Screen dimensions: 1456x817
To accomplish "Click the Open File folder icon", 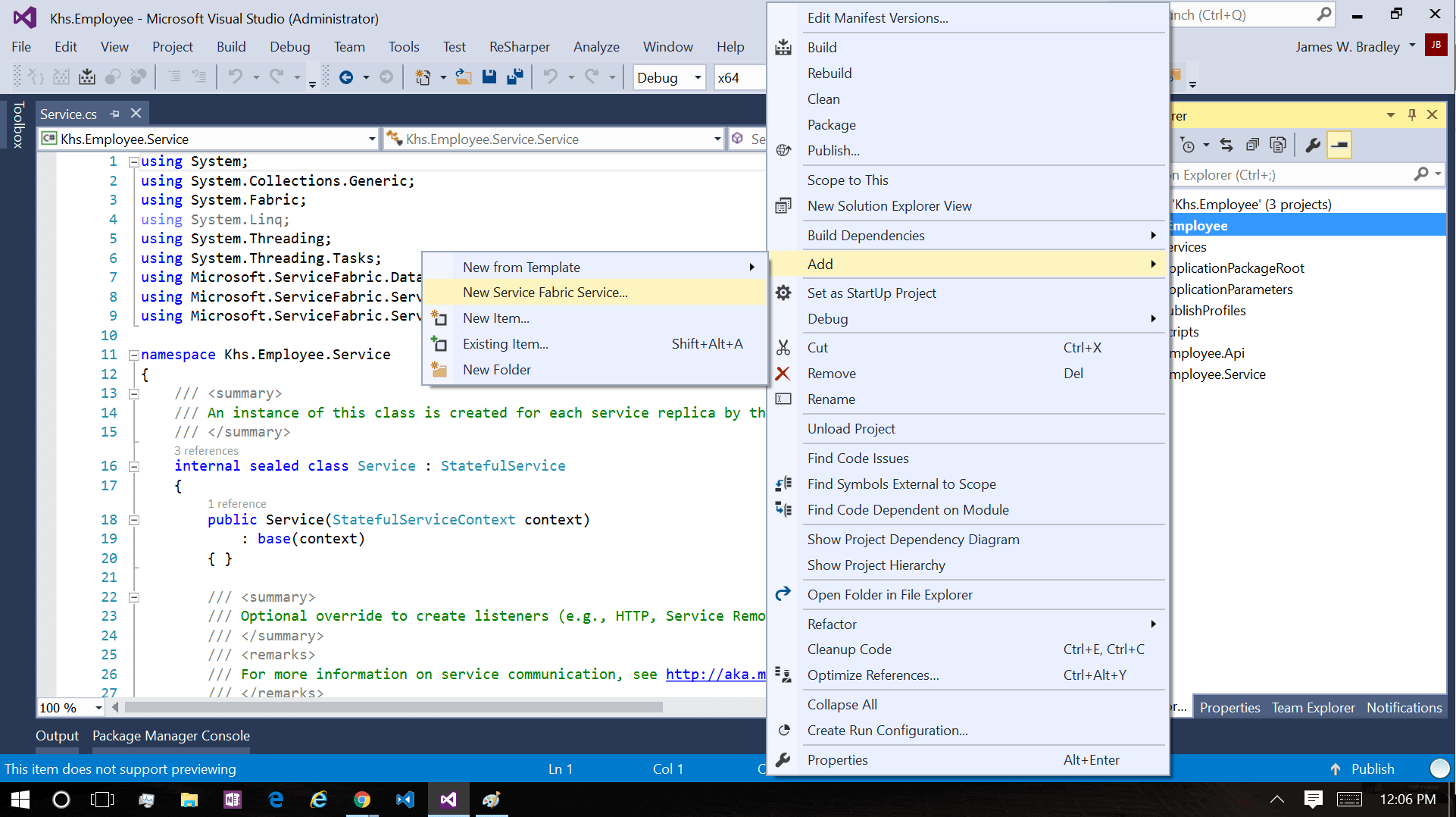I will (463, 77).
